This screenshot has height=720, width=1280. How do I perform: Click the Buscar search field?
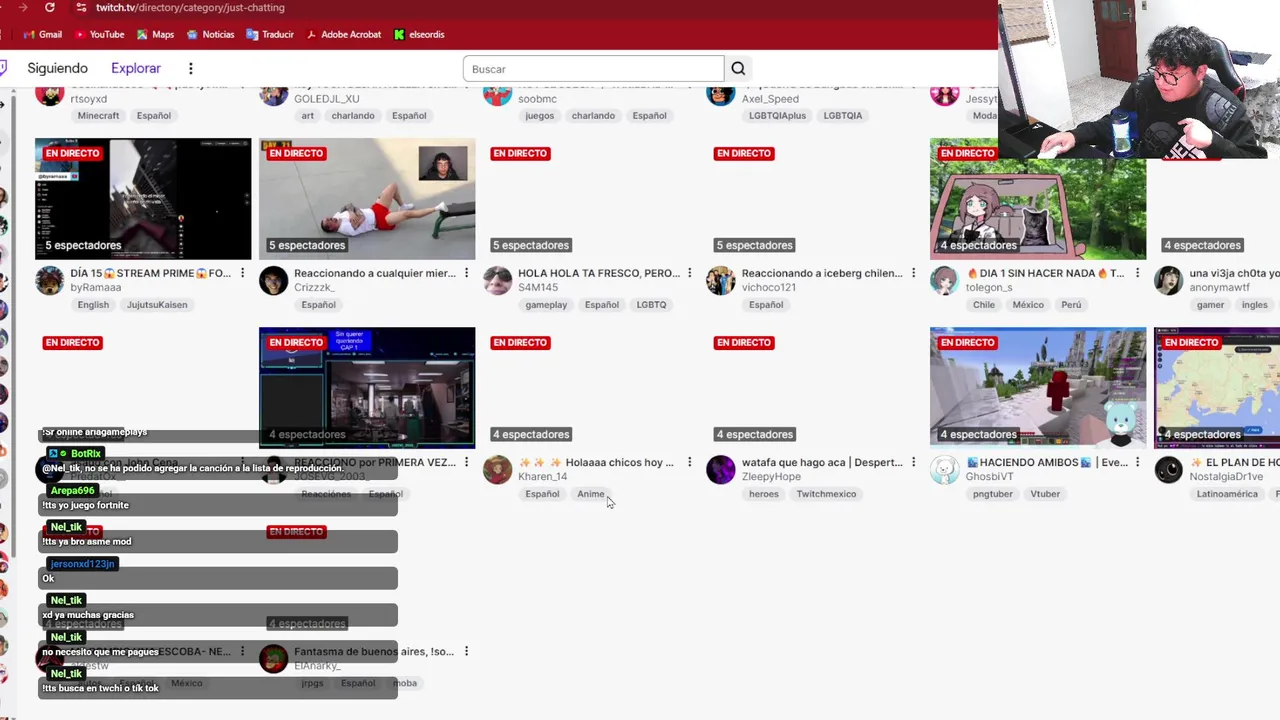tap(593, 69)
